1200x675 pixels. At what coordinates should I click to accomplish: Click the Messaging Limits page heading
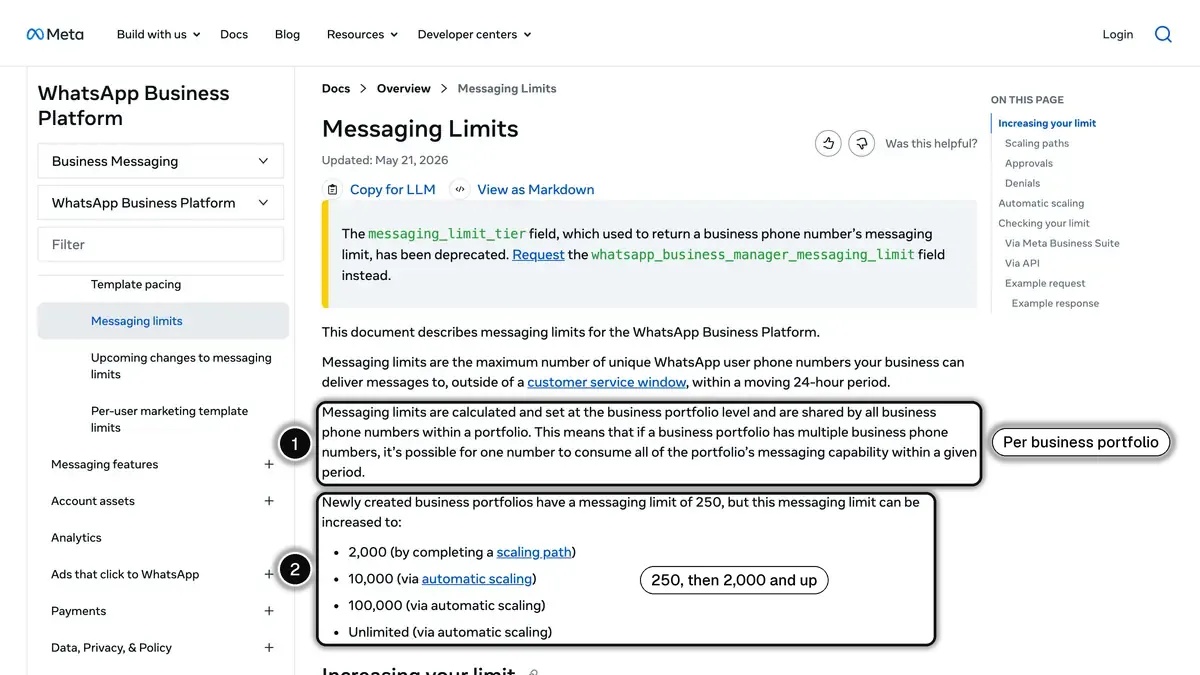[420, 129]
